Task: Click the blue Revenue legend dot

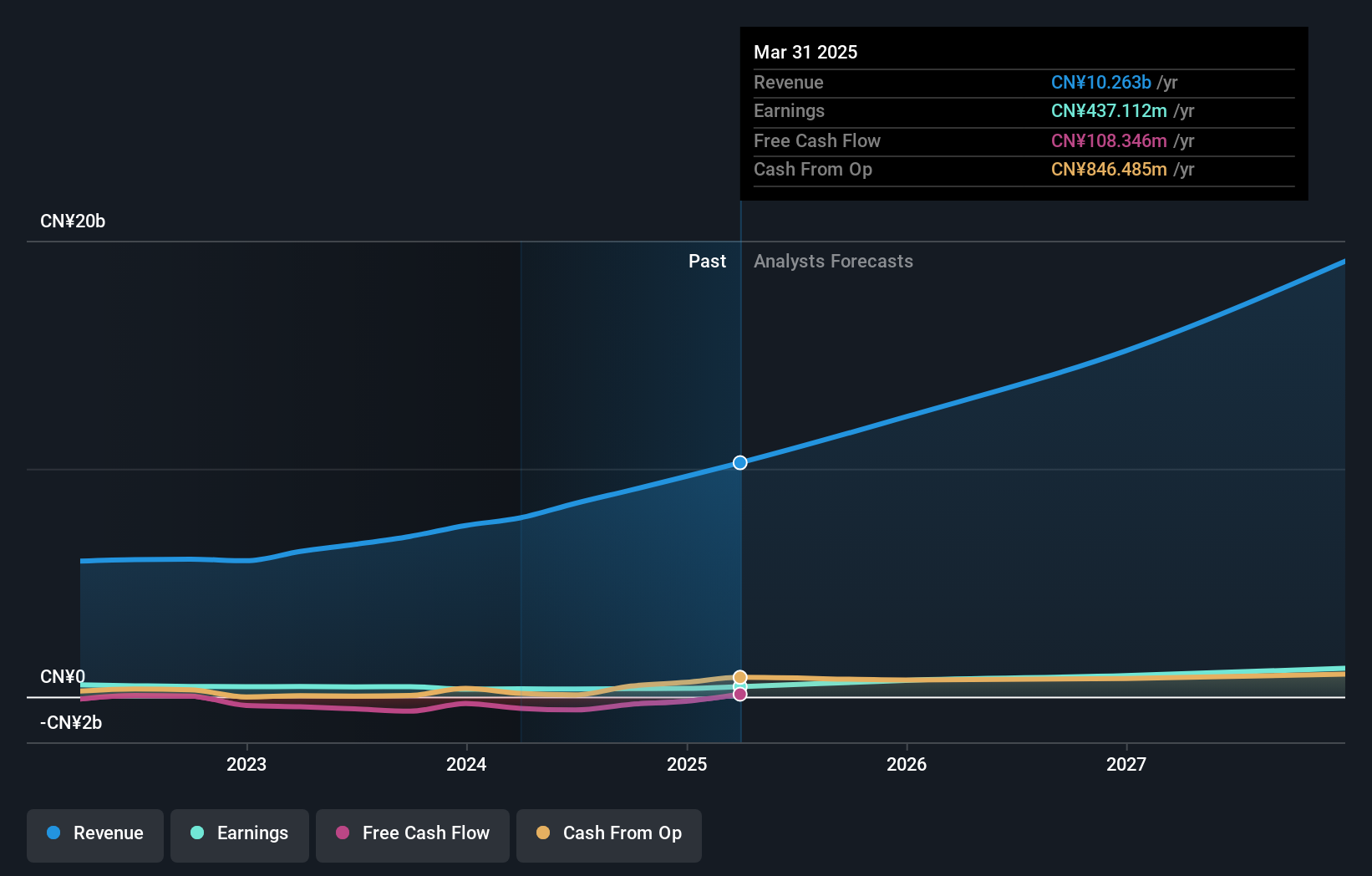Action: pyautogui.click(x=53, y=833)
